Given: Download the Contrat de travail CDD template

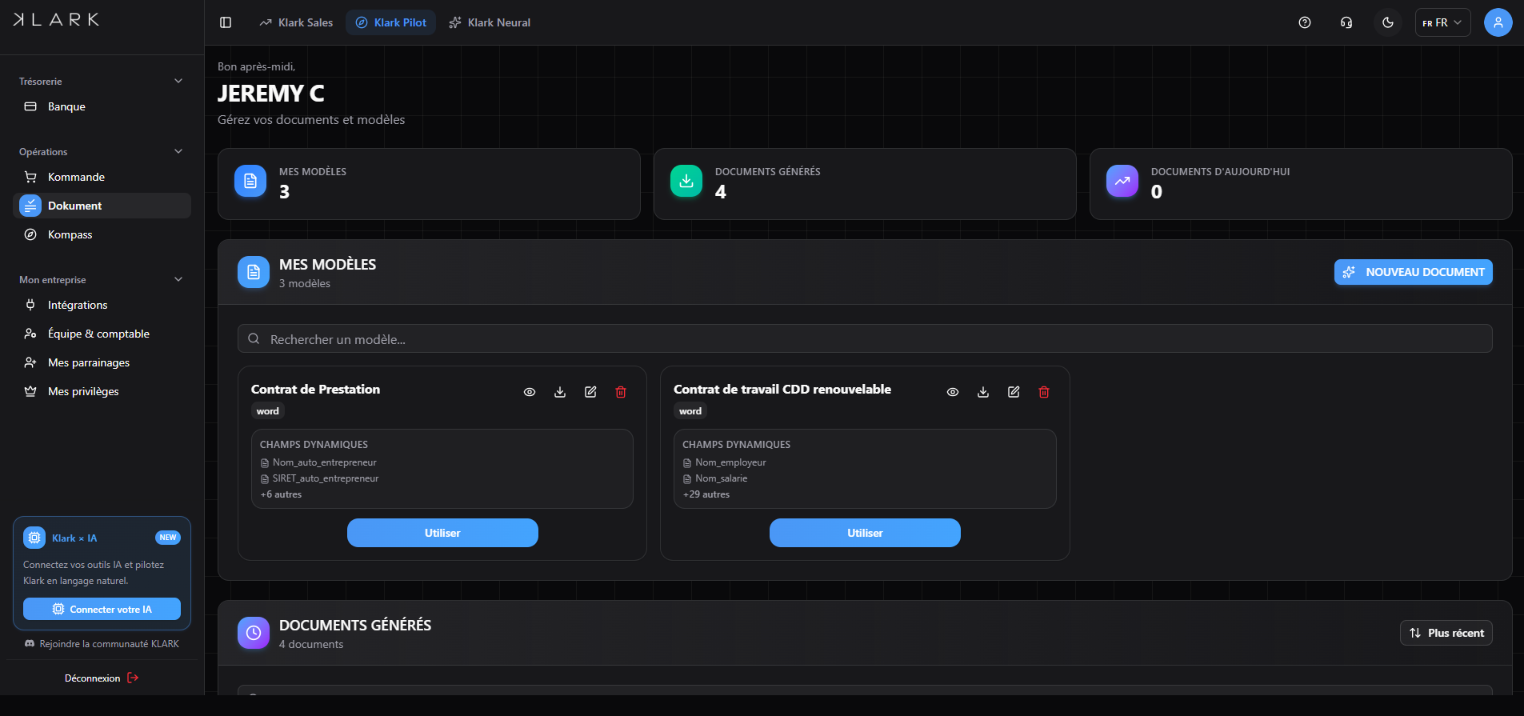Looking at the screenshot, I should click(x=983, y=392).
